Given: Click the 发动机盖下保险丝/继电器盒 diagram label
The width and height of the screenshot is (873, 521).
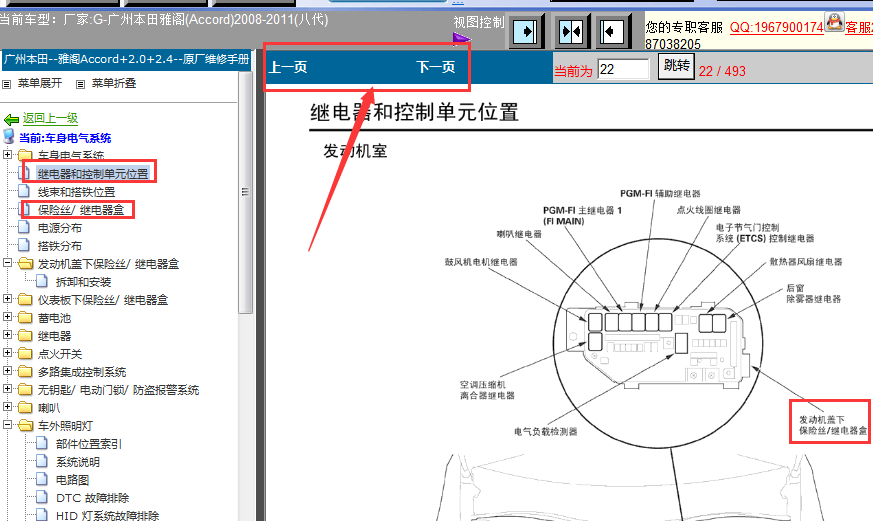Looking at the screenshot, I should click(x=833, y=425).
